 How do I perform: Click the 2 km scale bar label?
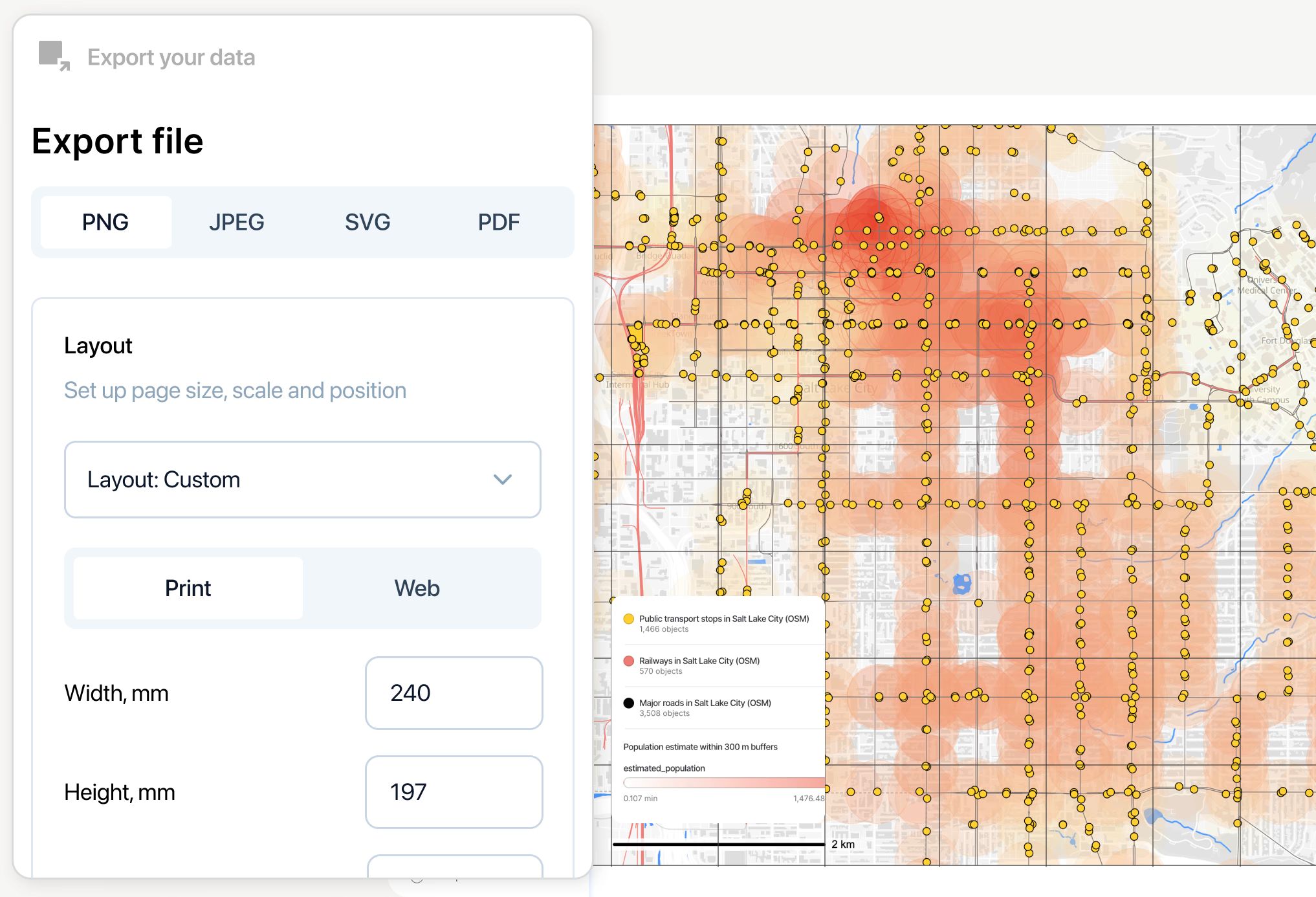tap(843, 845)
